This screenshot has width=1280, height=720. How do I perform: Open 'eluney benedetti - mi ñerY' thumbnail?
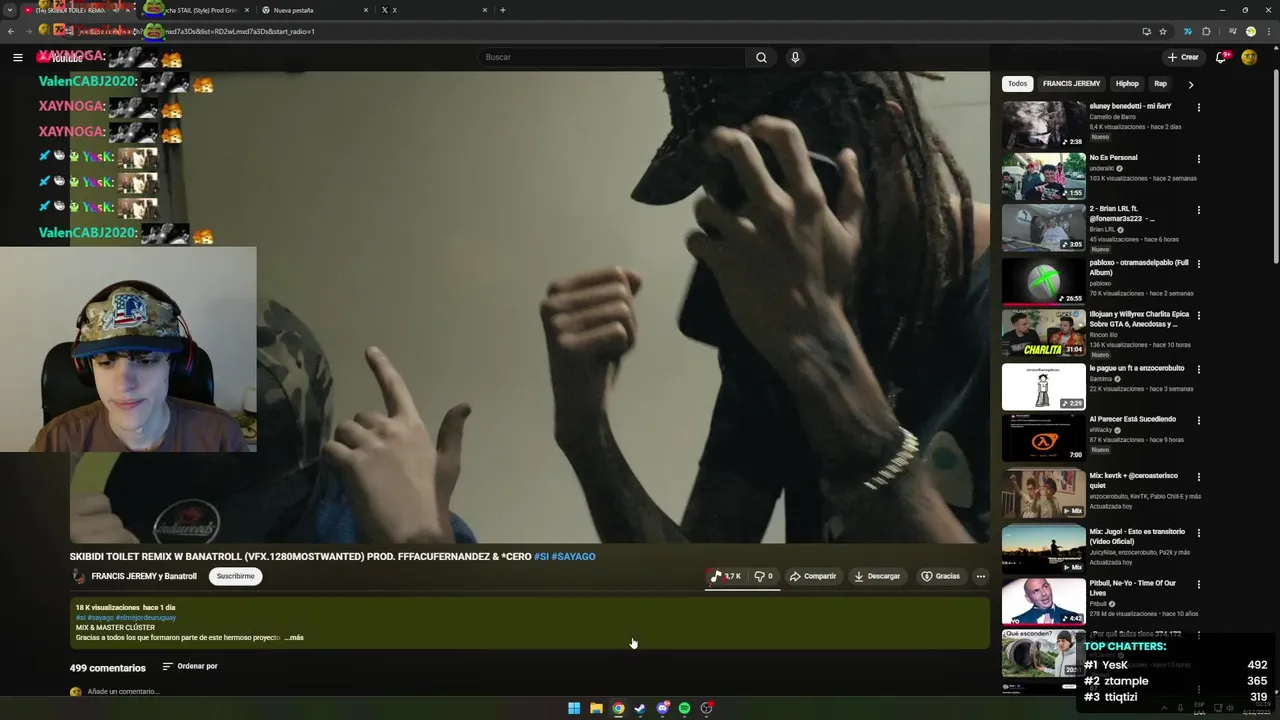(1043, 124)
